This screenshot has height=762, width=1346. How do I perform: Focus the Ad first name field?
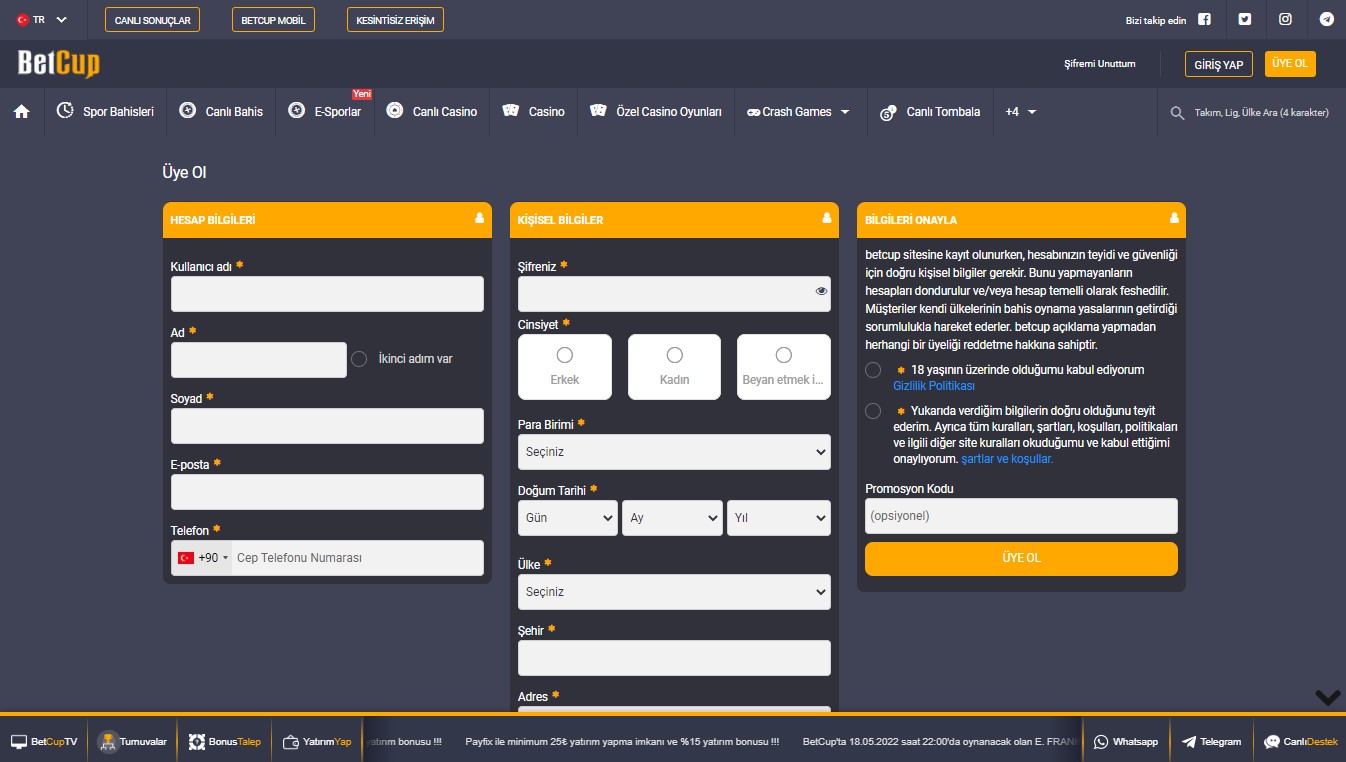coord(259,360)
